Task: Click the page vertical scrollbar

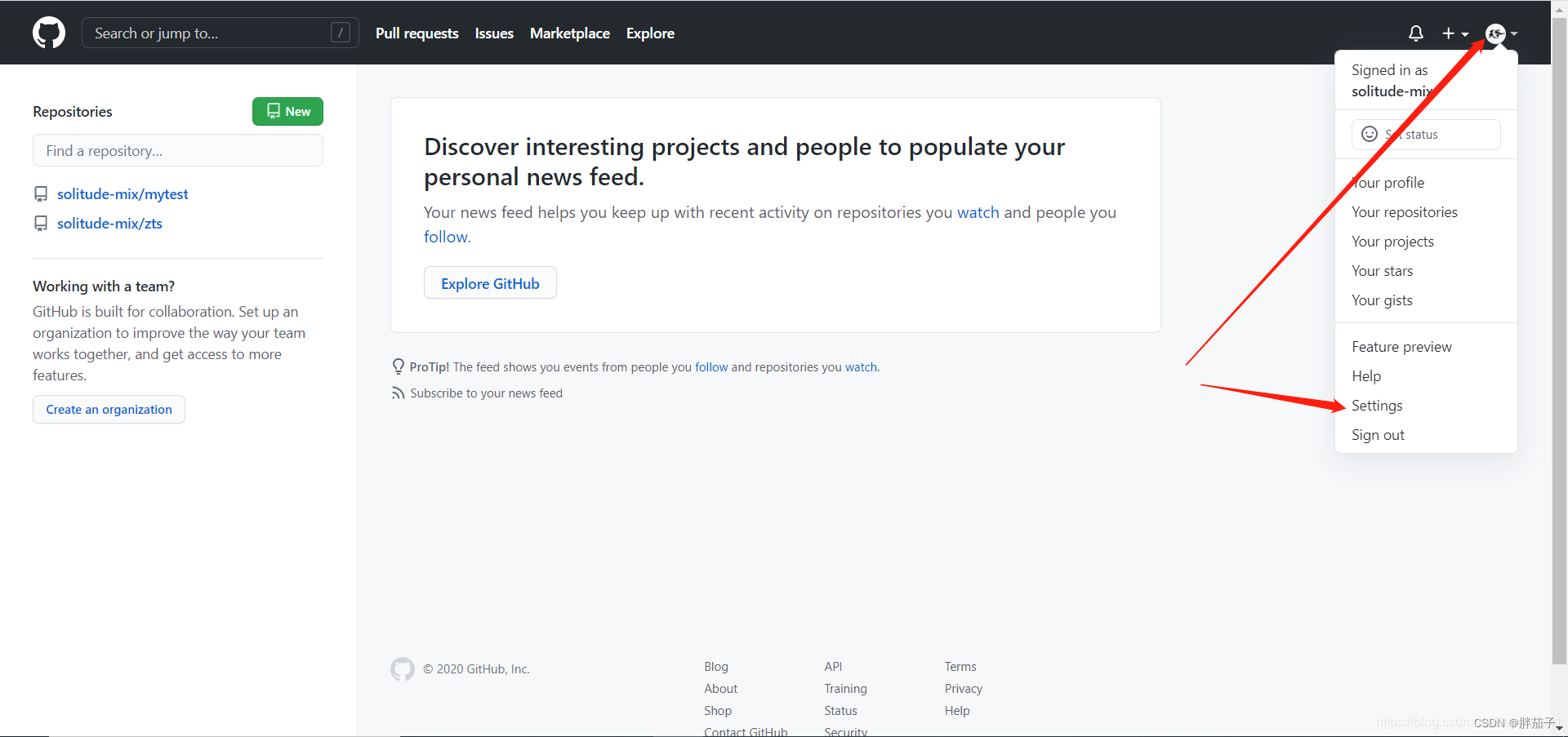Action: point(1559,343)
